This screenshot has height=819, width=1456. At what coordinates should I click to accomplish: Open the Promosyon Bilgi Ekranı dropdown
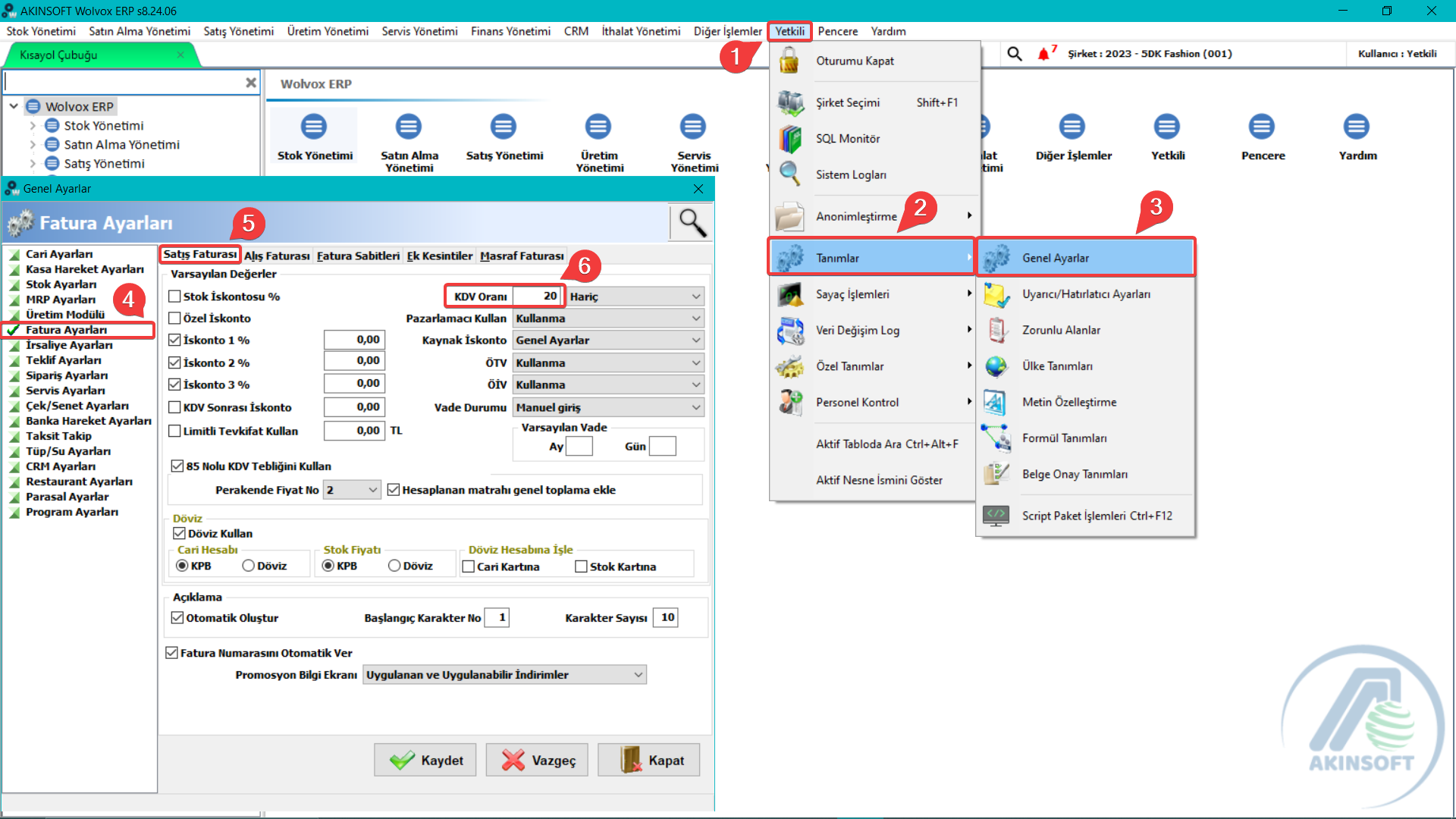[x=504, y=675]
